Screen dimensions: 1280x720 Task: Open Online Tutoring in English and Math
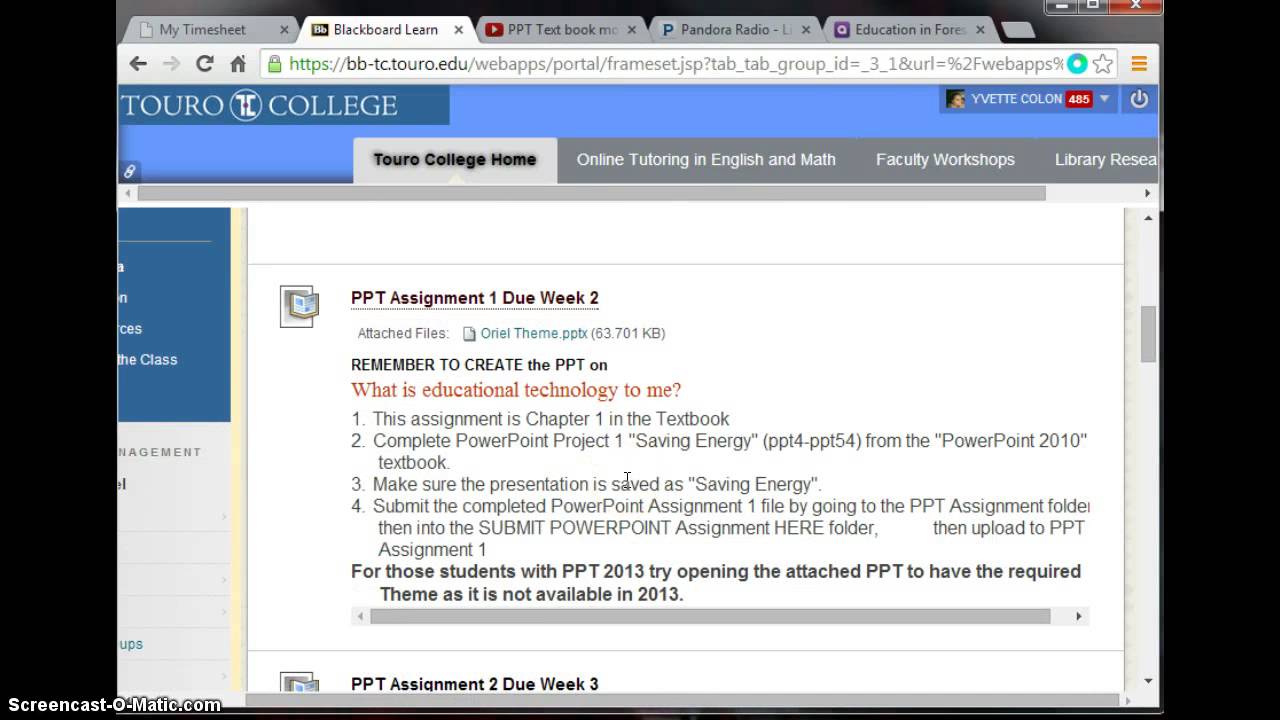706,160
